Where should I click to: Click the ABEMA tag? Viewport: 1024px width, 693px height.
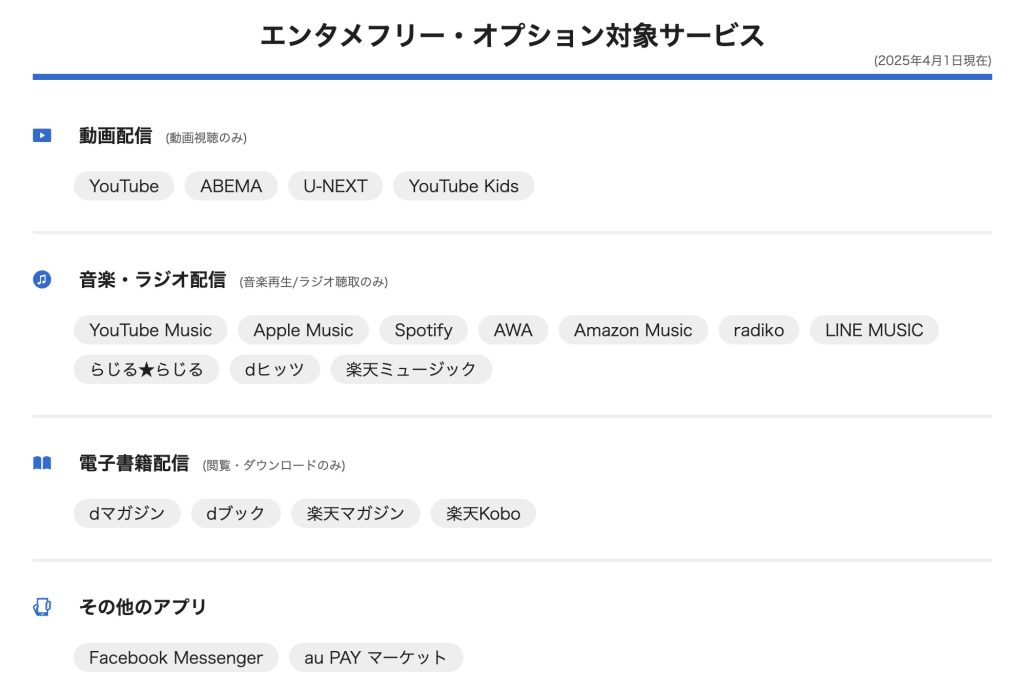[231, 186]
